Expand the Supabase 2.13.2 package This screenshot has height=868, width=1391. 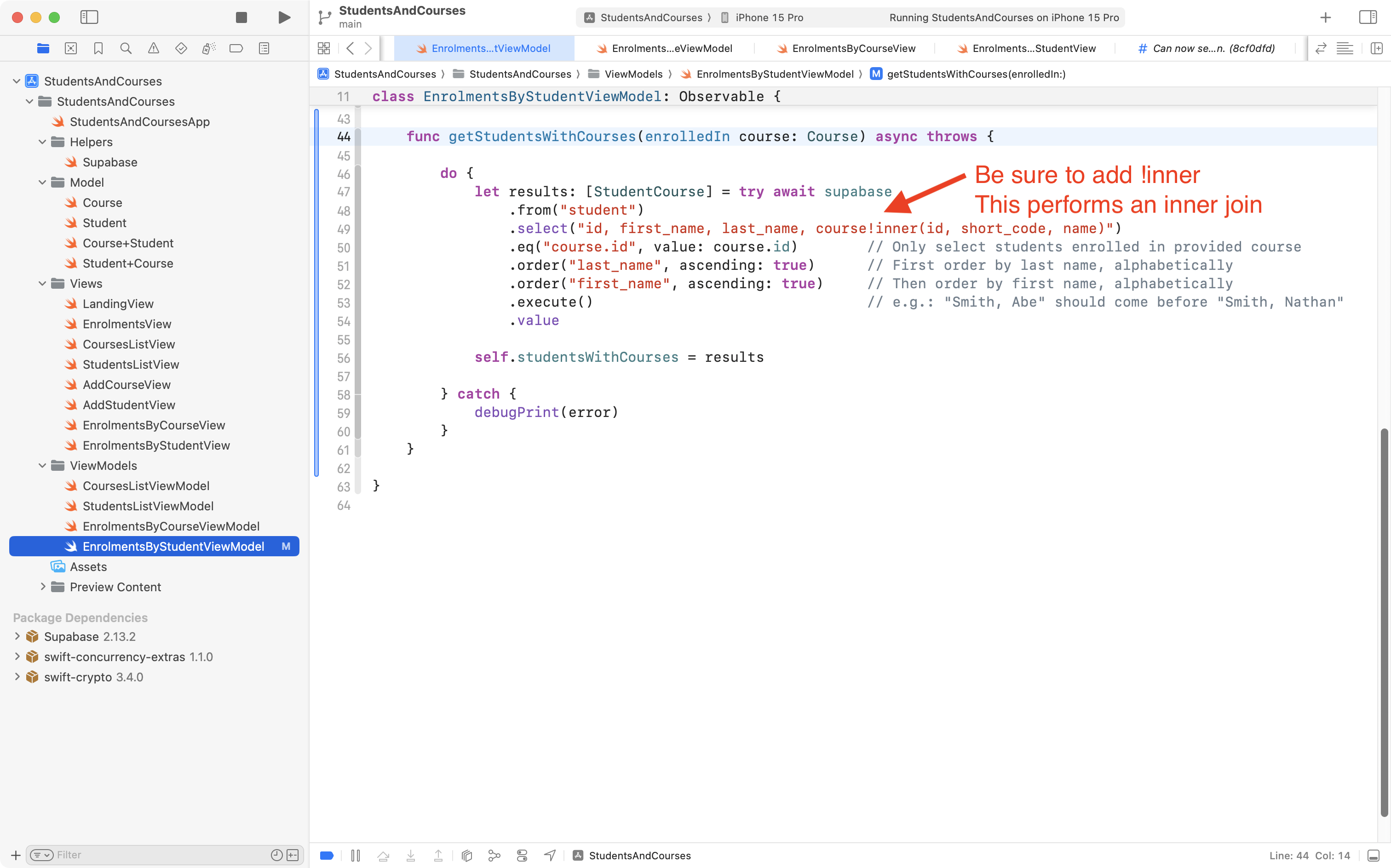[17, 636]
